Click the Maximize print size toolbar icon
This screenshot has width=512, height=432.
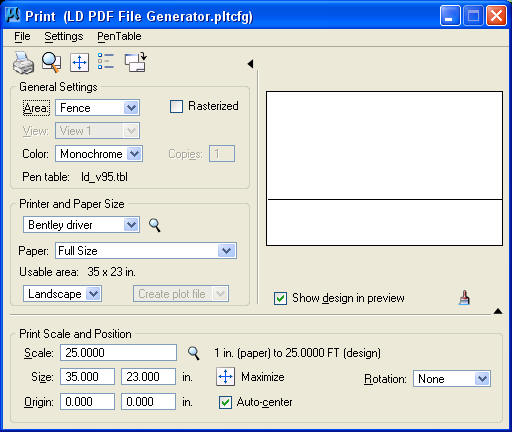tap(79, 62)
